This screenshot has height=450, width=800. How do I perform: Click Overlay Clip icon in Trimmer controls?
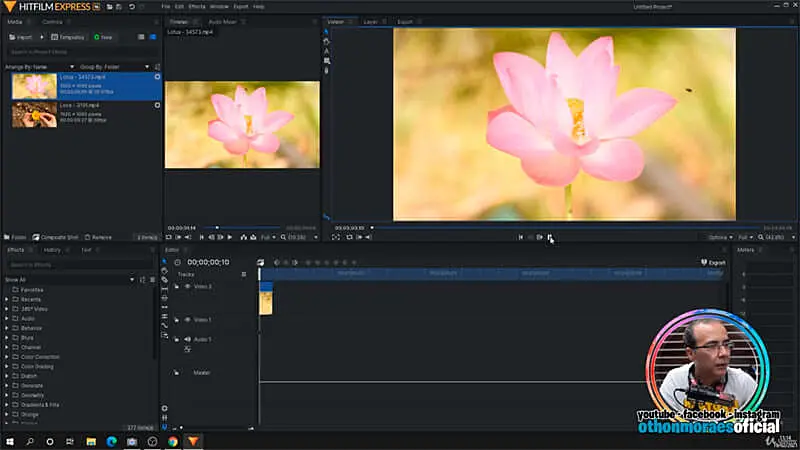tap(253, 237)
